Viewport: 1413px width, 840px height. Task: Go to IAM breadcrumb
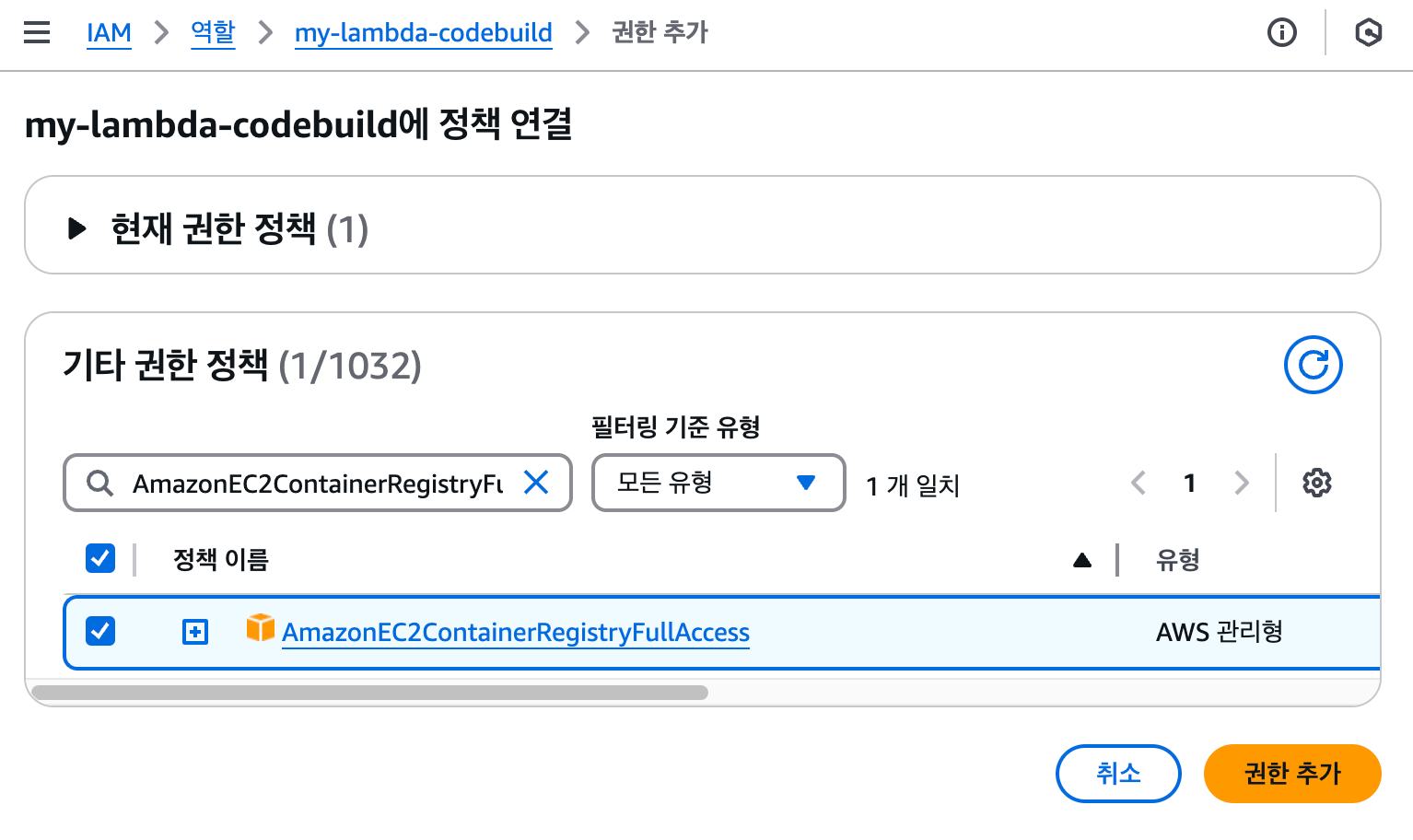coord(109,32)
